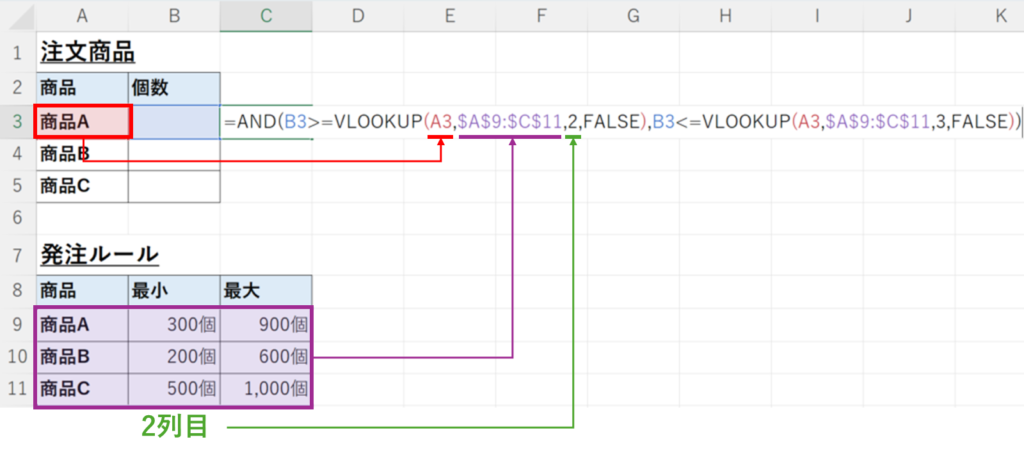
Task: Click the 最小 header cell
Action: tap(174, 291)
